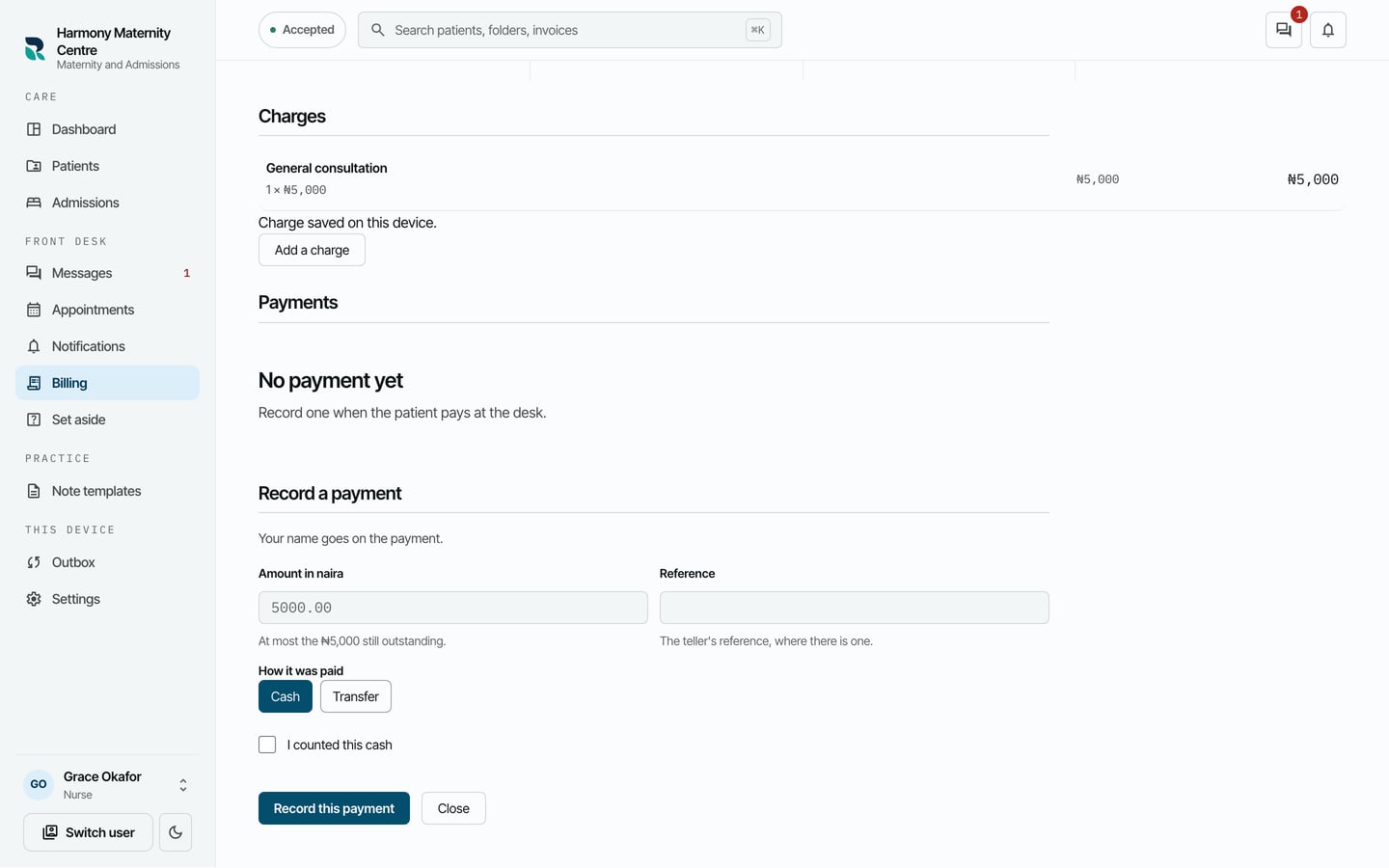Click the General consultation charge row

802,178
